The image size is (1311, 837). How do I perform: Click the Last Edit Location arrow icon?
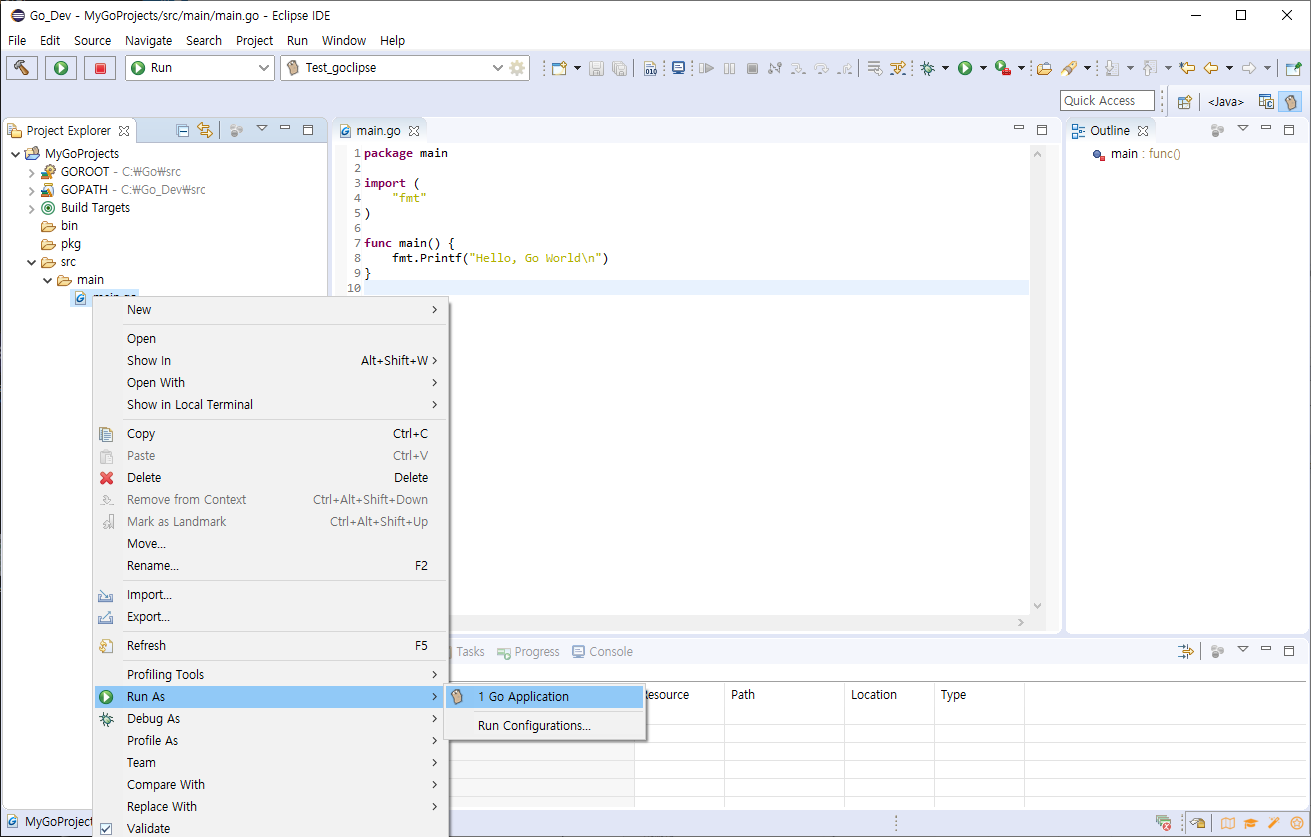coord(1187,68)
